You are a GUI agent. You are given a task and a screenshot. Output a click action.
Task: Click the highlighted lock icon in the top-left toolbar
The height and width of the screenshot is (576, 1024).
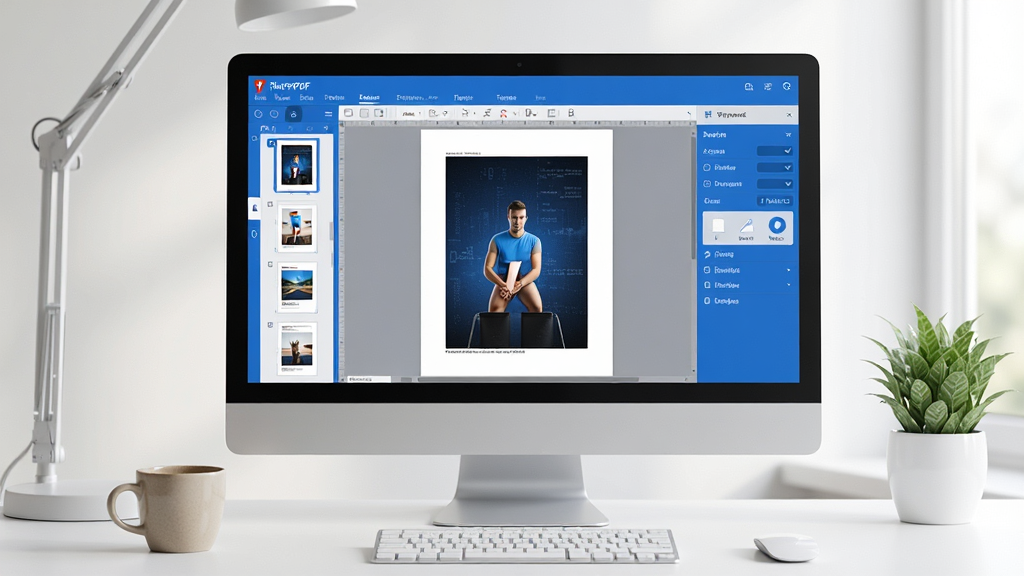click(x=293, y=114)
